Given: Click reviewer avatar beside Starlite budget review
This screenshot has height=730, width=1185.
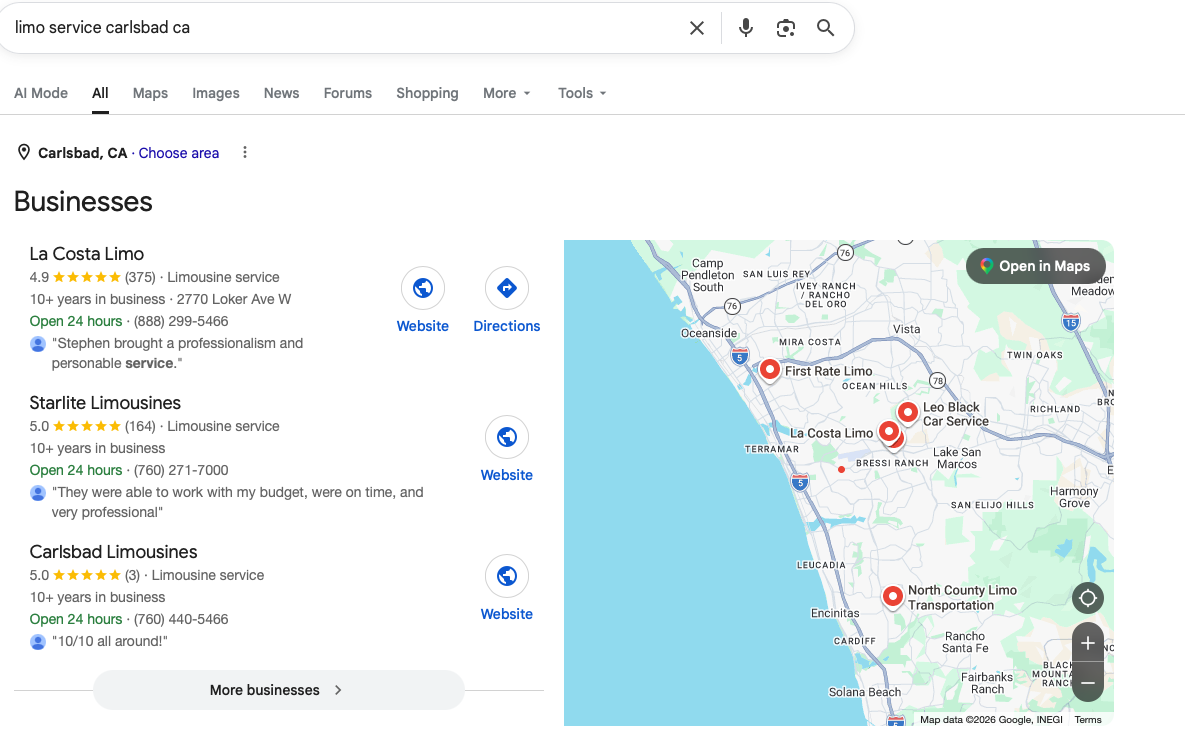Looking at the screenshot, I should pyautogui.click(x=38, y=493).
